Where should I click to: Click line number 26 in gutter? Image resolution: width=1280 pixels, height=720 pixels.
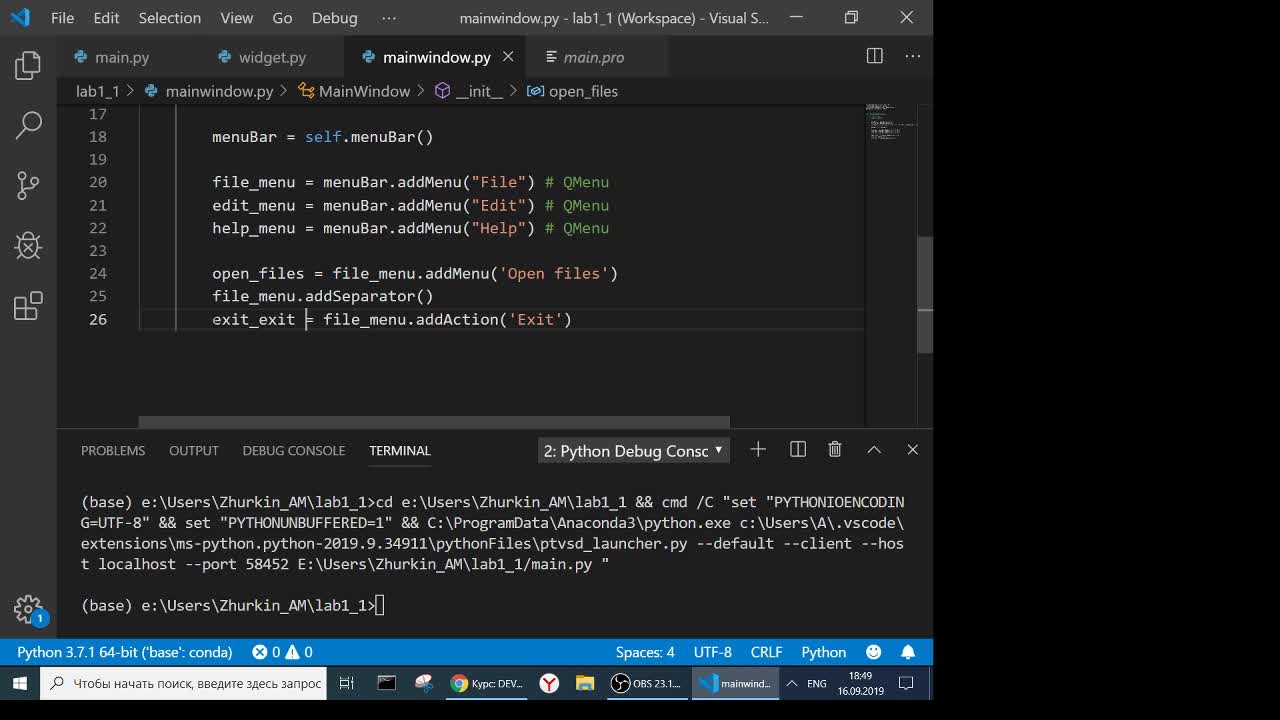point(98,319)
